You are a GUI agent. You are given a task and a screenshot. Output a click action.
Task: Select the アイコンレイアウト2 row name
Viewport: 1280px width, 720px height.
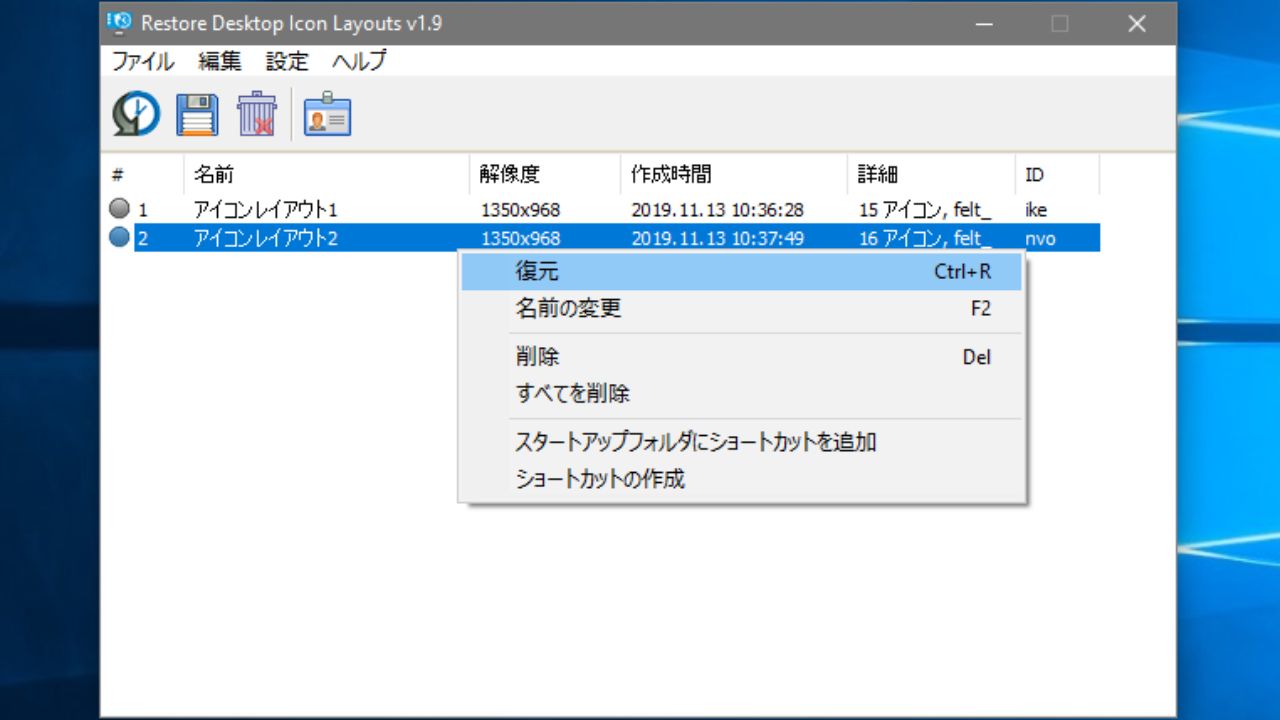(x=266, y=239)
